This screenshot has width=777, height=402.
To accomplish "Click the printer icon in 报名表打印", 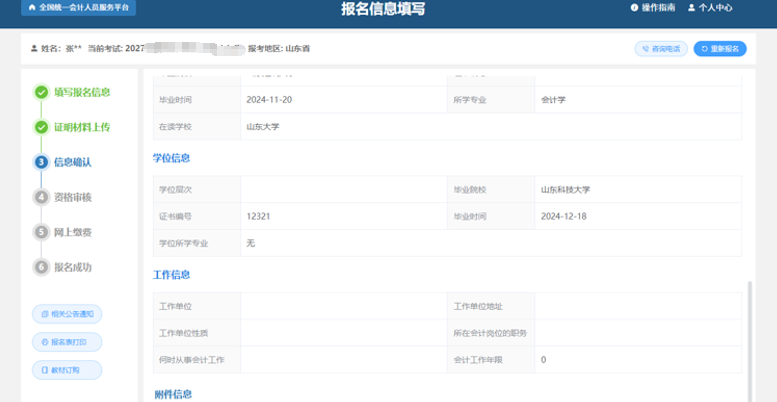I will click(45, 342).
